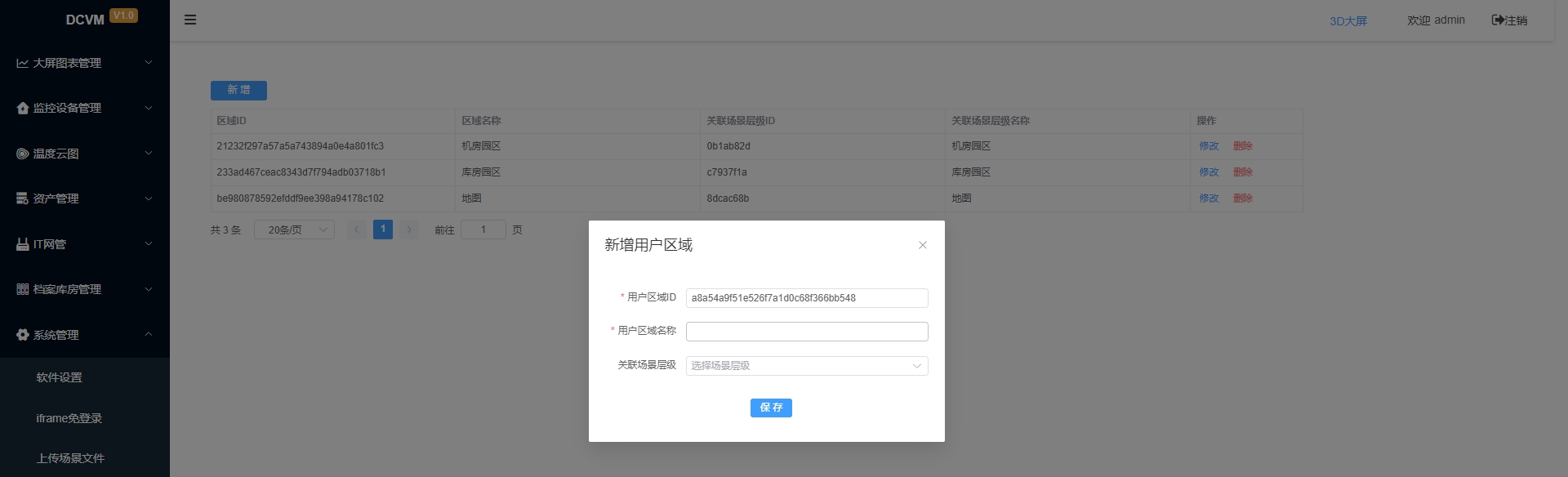Viewport: 1568px width, 477px height.
Task: Click the logout arrow icon next to 注销
Action: [1498, 20]
